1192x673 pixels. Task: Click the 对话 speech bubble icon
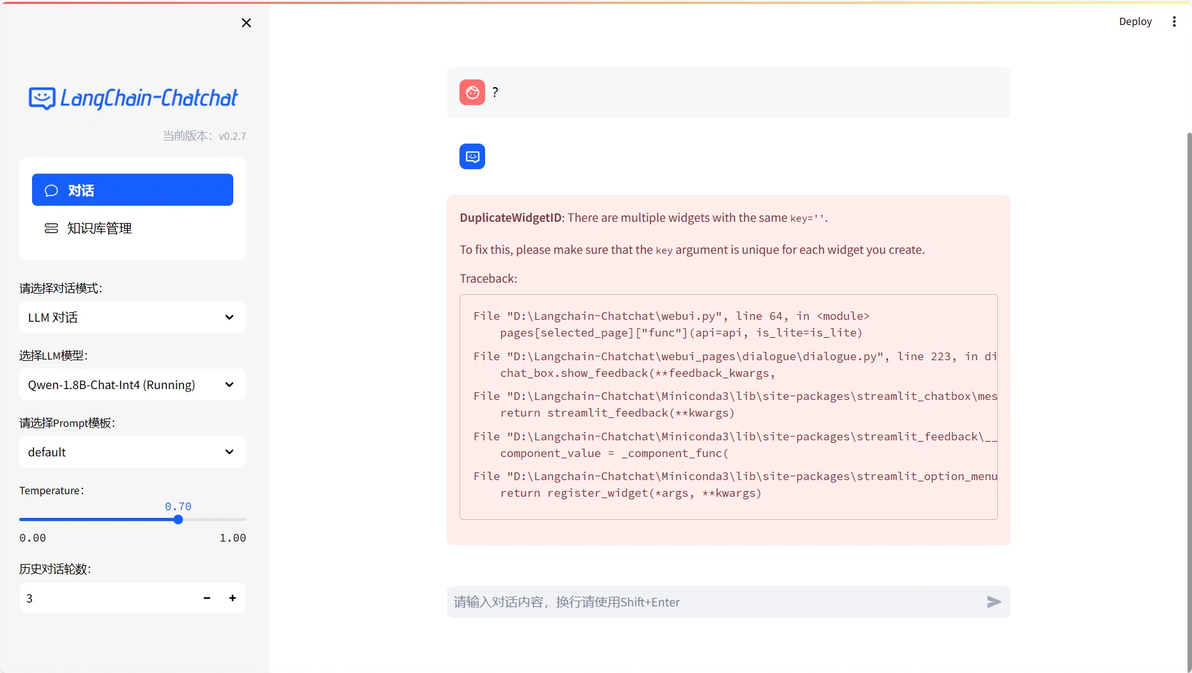52,190
